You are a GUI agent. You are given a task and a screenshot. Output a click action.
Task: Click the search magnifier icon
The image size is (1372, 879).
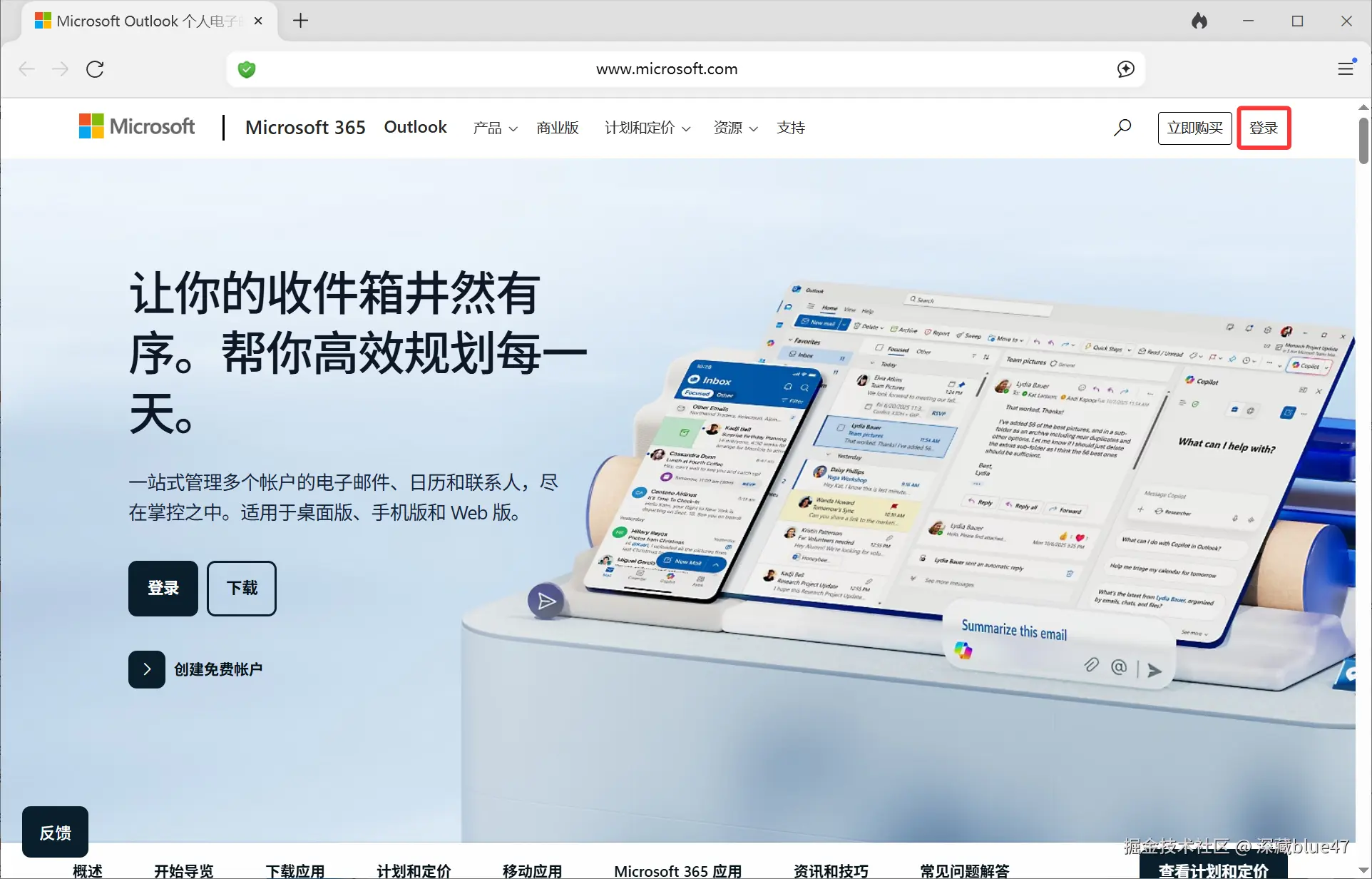[1122, 128]
